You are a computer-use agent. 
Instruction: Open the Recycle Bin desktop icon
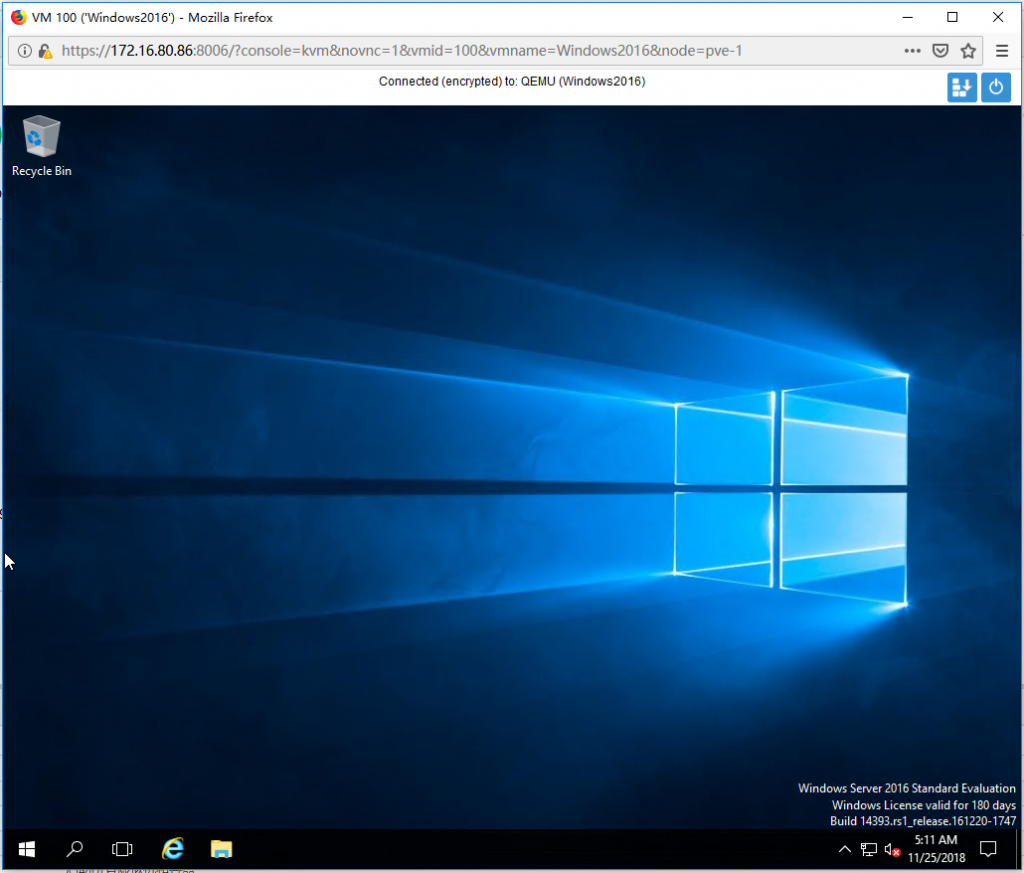(x=42, y=146)
